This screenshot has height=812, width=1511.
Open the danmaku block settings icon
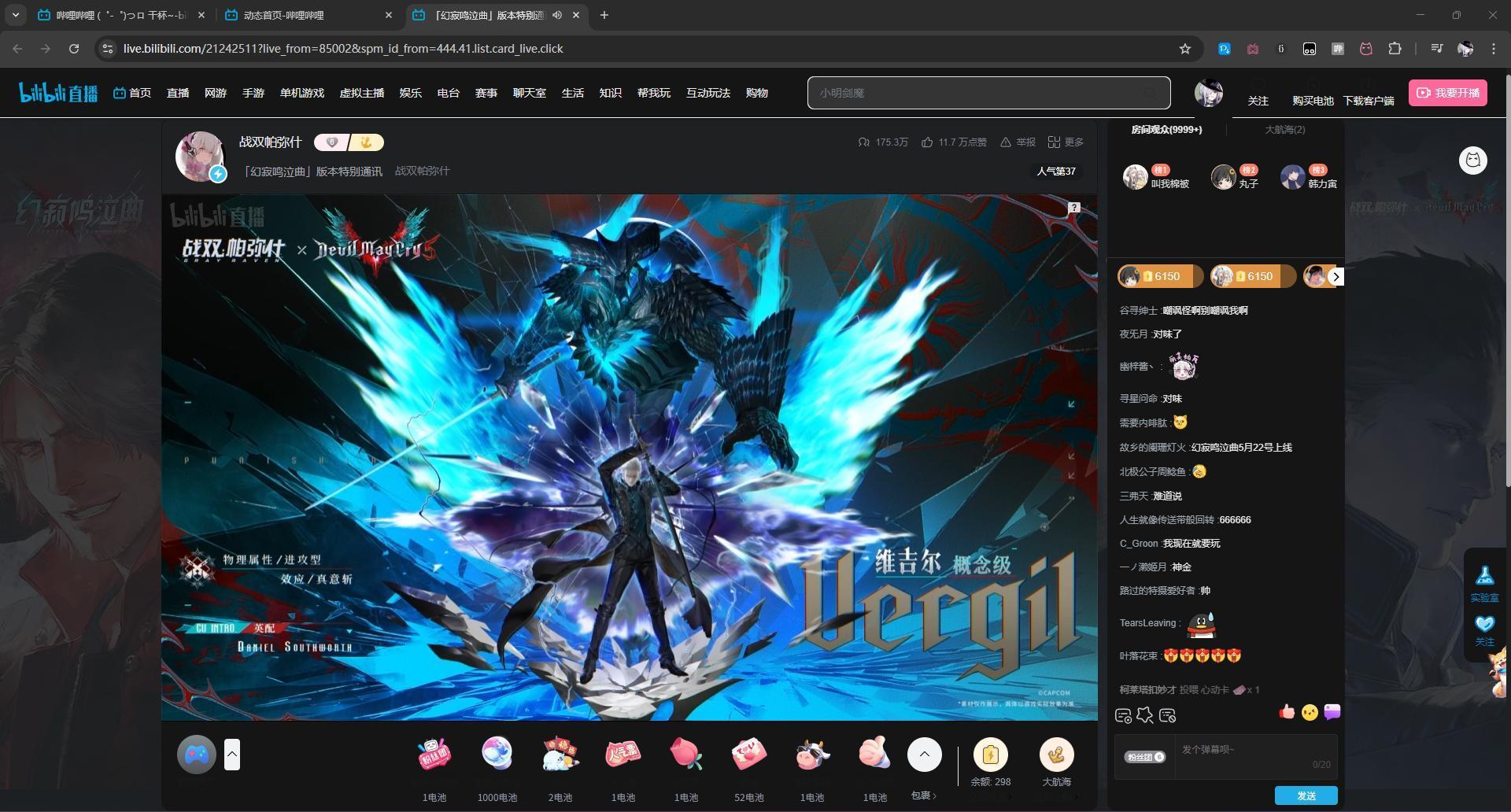pyautogui.click(x=1168, y=716)
